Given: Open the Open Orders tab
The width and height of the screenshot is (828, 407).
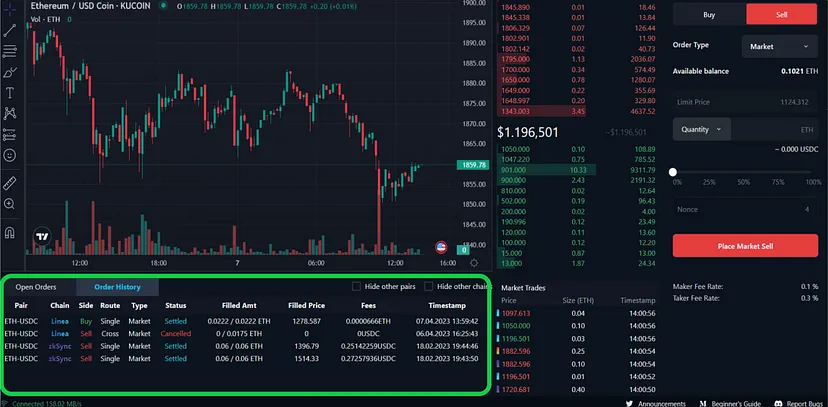Looking at the screenshot, I should [x=35, y=287].
